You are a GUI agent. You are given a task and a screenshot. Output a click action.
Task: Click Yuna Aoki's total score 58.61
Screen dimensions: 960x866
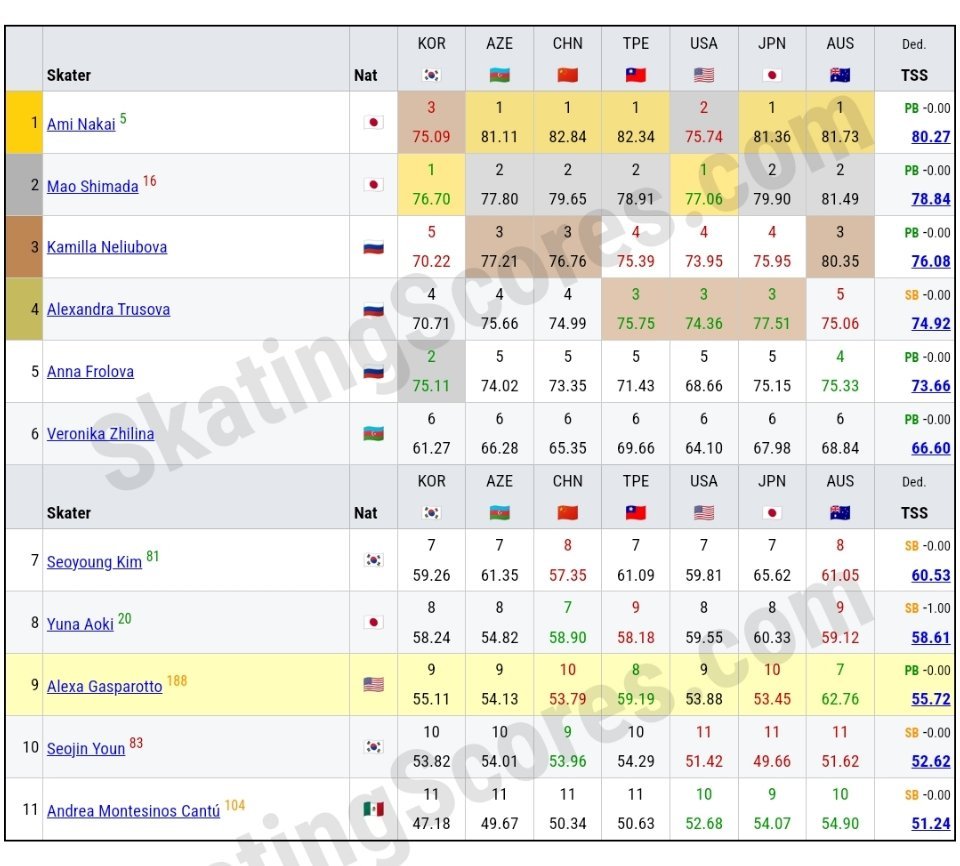coord(931,638)
